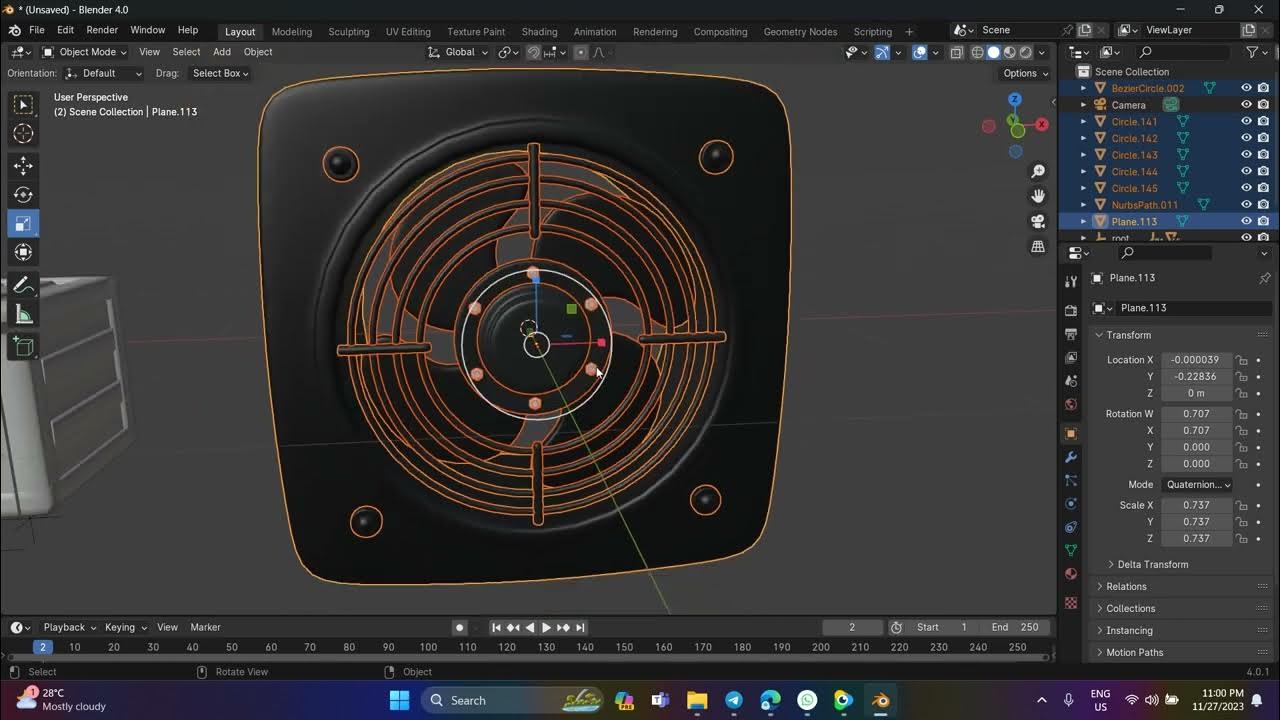Viewport: 1280px width, 720px height.
Task: Open the Drag Select Box dropdown
Action: pyautogui.click(x=220, y=73)
